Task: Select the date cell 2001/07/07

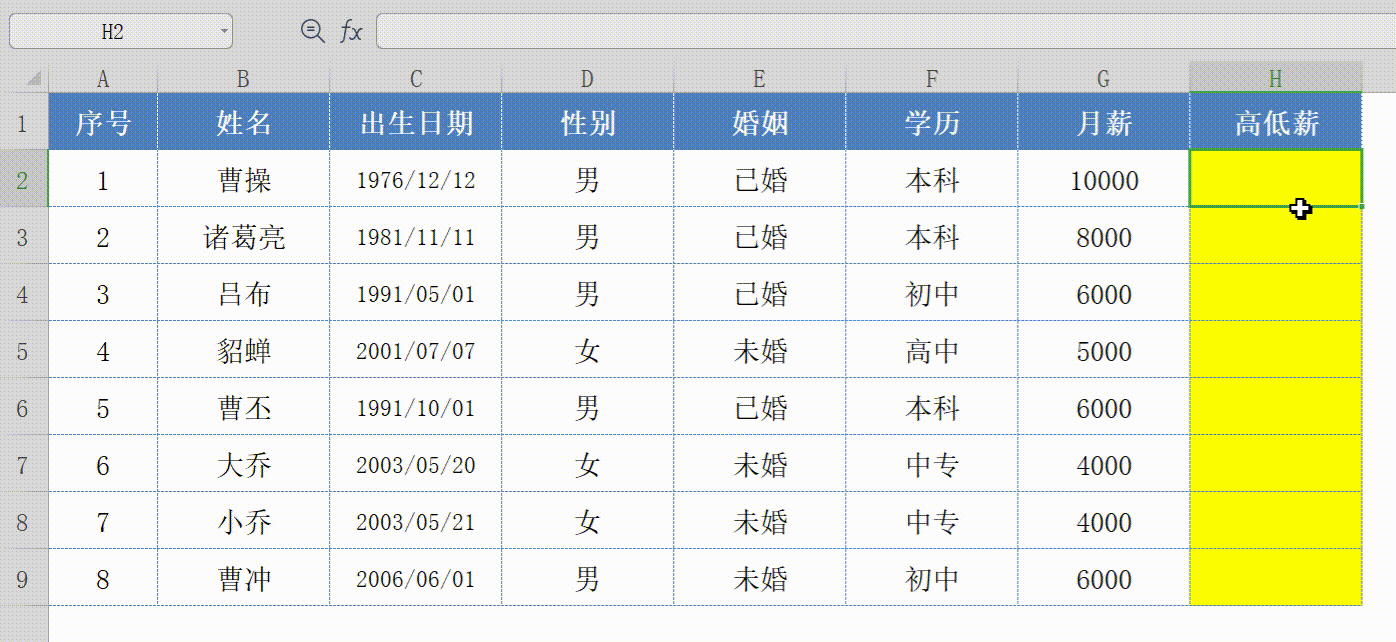Action: click(x=415, y=351)
